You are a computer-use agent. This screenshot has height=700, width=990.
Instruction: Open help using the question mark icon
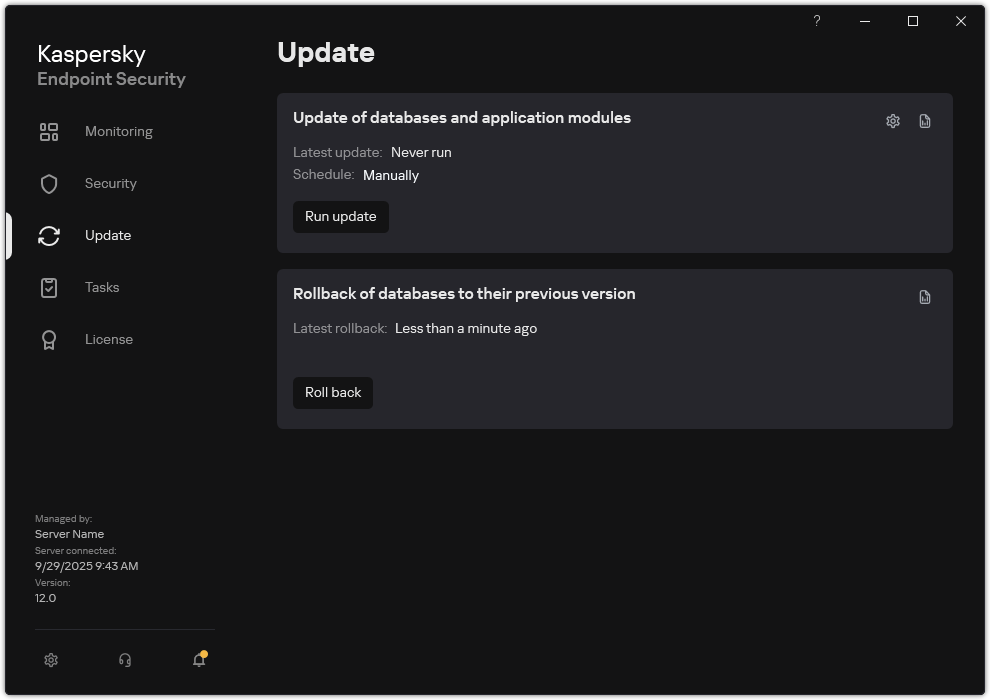click(816, 20)
